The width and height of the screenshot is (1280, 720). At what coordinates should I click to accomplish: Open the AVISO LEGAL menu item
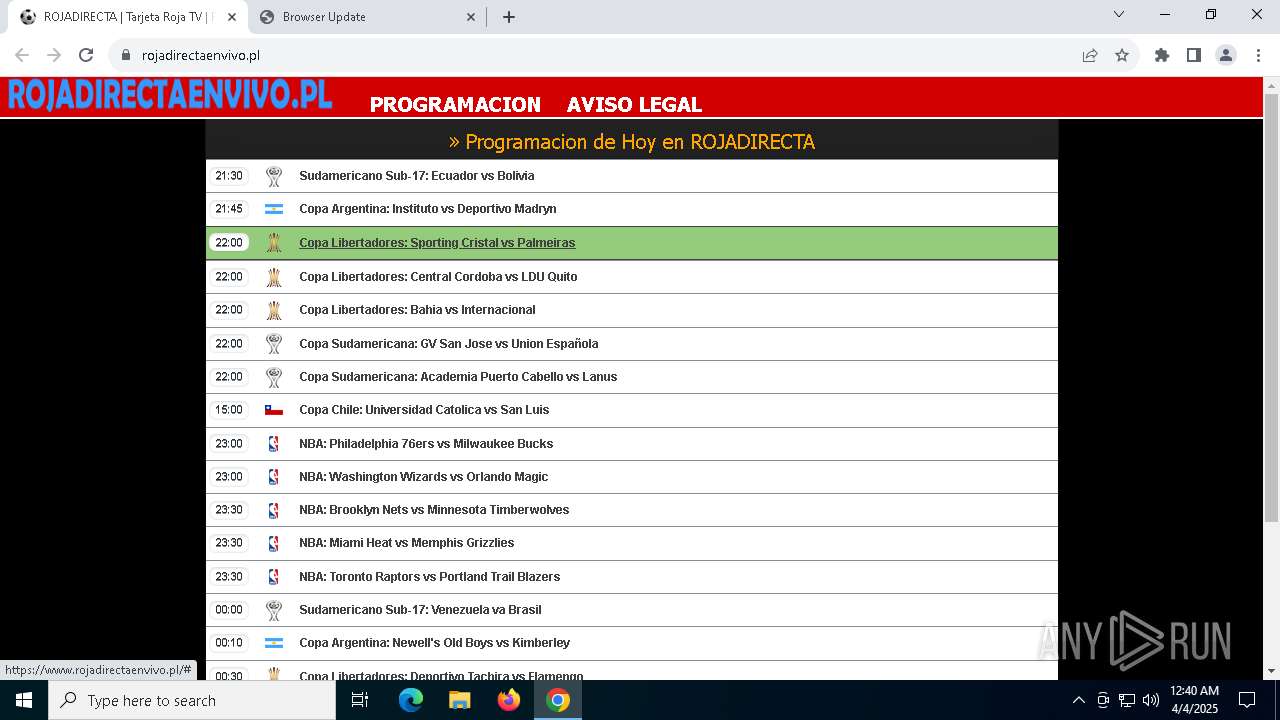(634, 104)
